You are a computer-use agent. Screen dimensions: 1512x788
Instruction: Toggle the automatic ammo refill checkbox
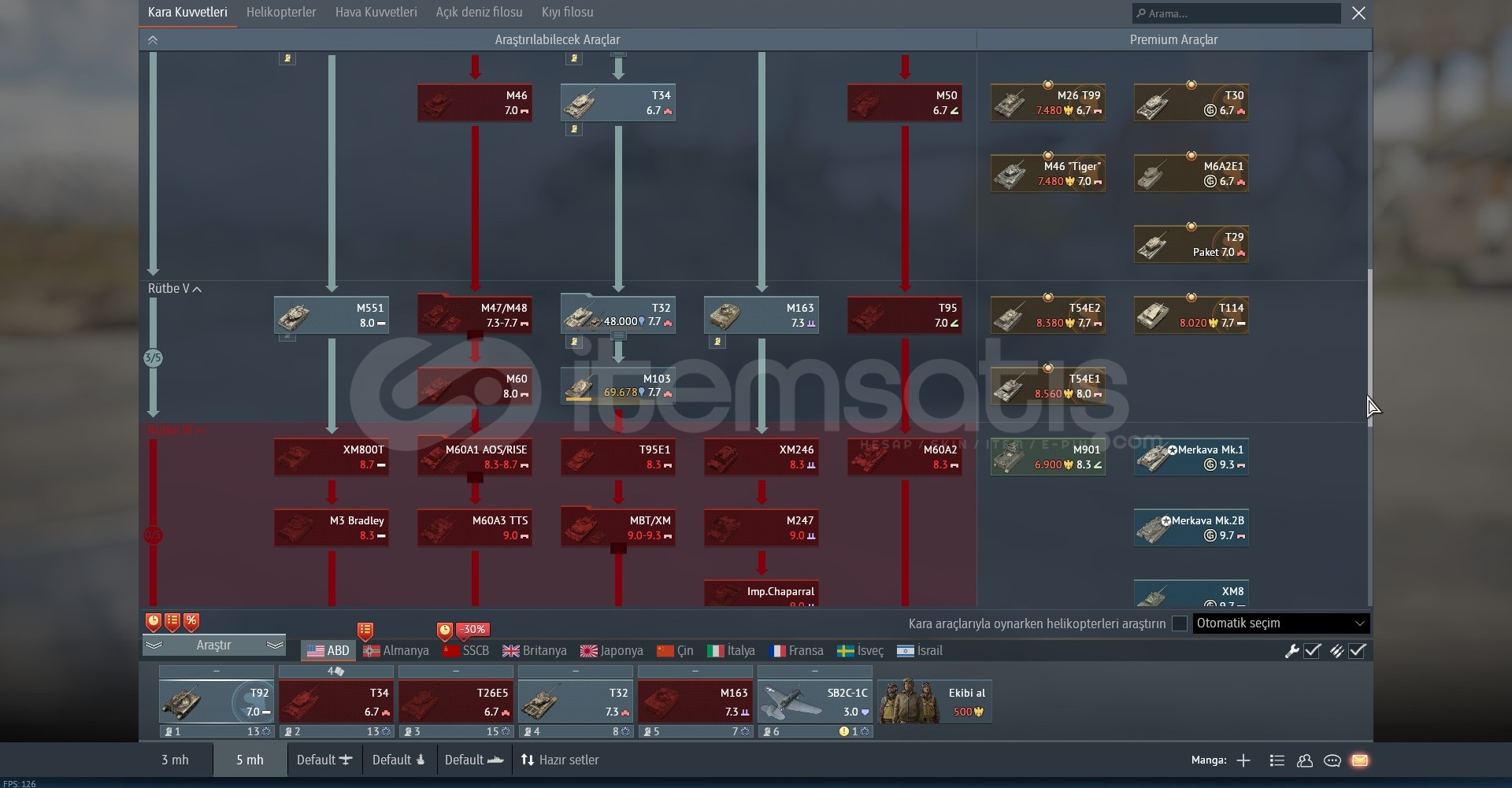(x=1357, y=651)
